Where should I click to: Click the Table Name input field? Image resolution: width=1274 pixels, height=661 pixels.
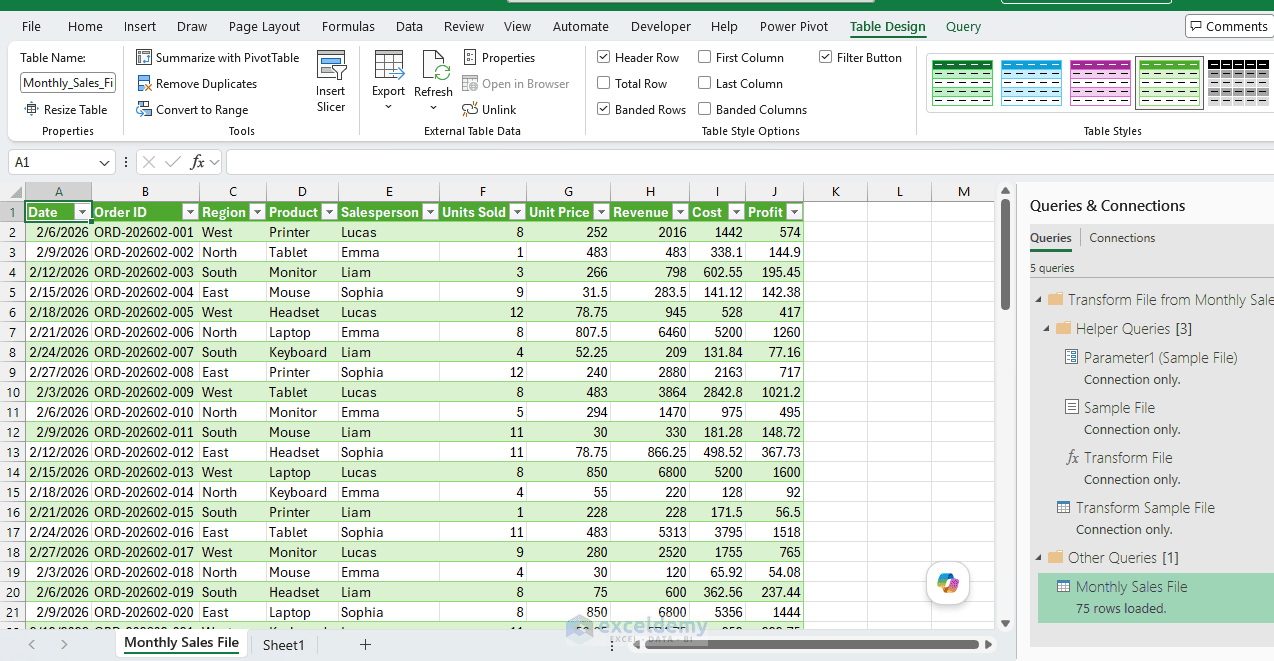[68, 83]
